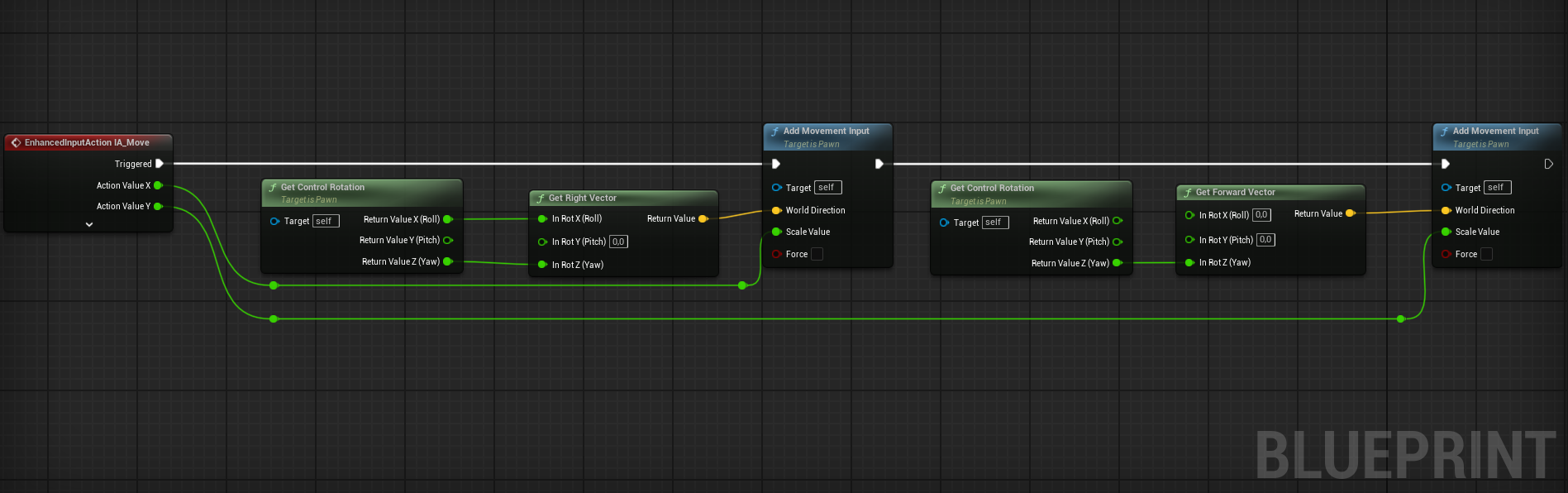Image resolution: width=1568 pixels, height=493 pixels.
Task: Click Target pin on second Add Movement Input
Action: coord(1446,188)
